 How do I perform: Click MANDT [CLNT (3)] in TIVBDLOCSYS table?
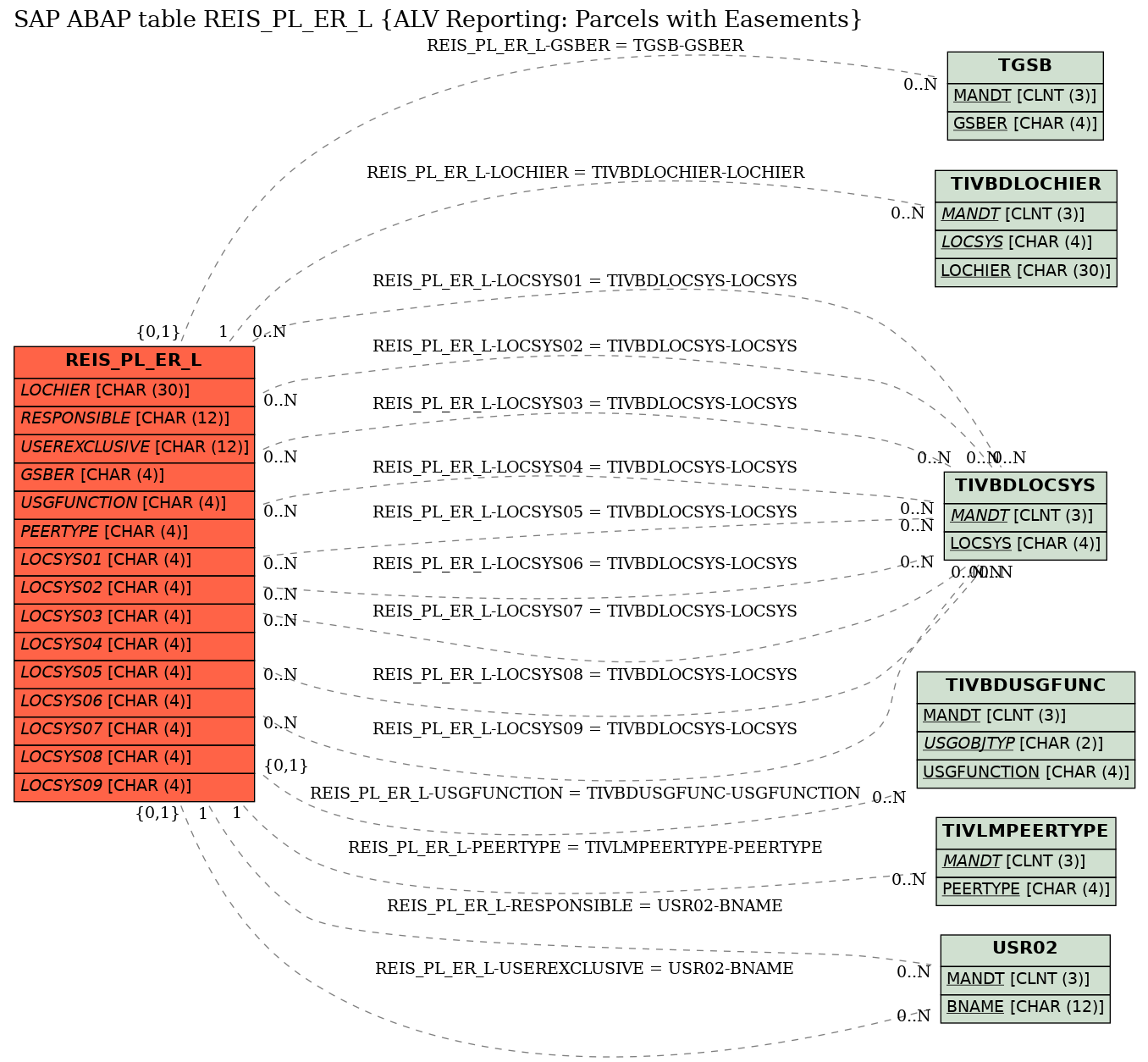click(1025, 517)
